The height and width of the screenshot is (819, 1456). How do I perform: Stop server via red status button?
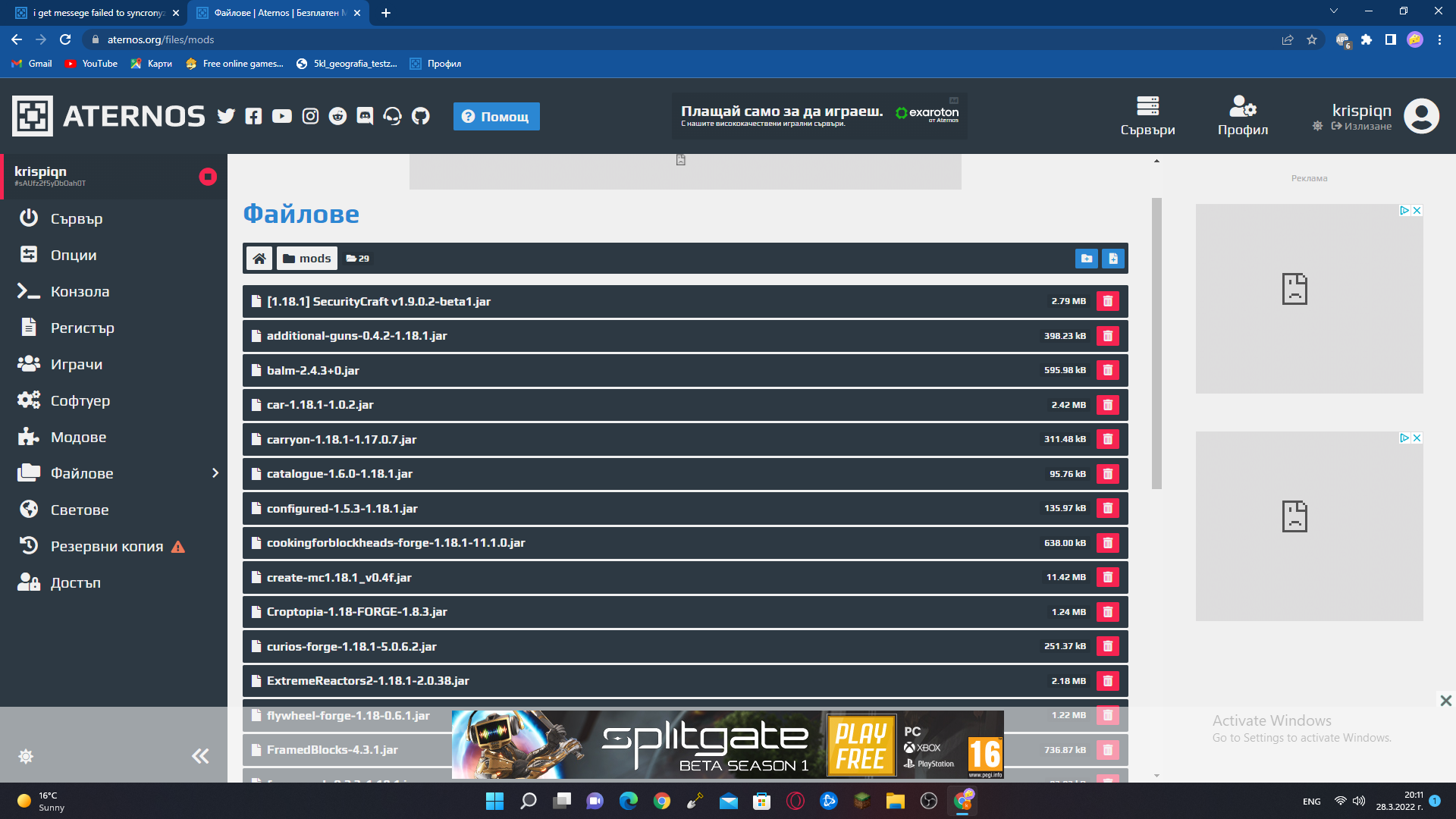point(208,177)
